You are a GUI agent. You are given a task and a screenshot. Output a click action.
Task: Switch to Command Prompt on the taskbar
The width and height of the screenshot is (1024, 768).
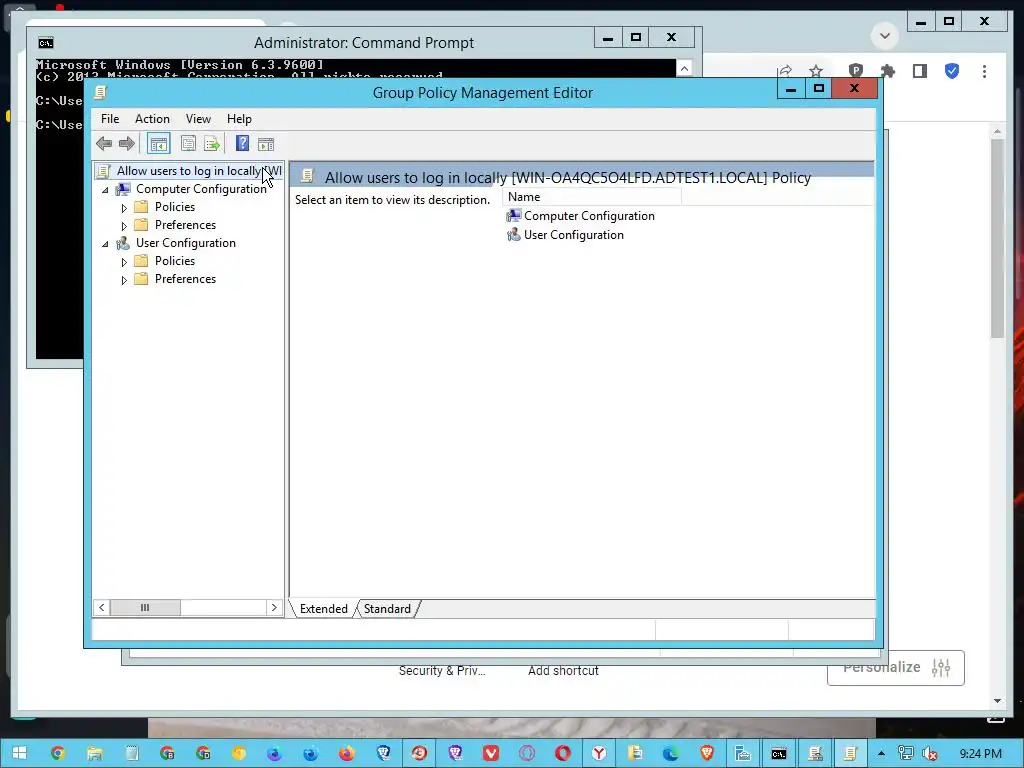[778, 754]
